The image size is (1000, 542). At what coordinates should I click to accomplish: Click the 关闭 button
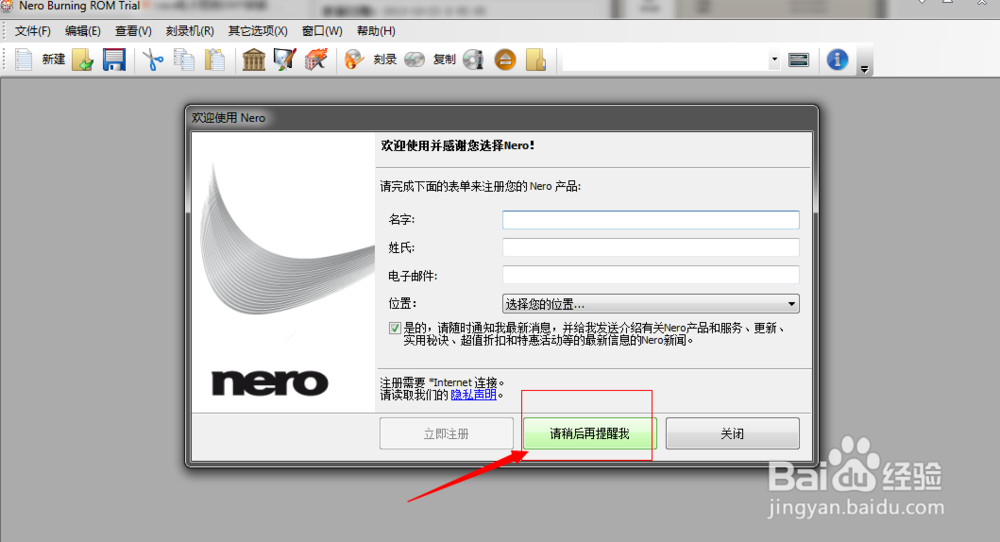pyautogui.click(x=732, y=434)
